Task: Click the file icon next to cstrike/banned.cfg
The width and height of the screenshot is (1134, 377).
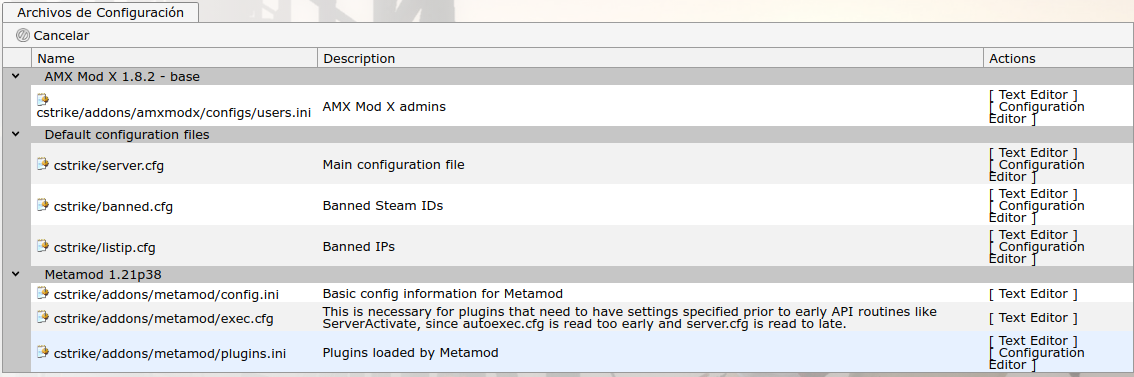Action: (43, 206)
